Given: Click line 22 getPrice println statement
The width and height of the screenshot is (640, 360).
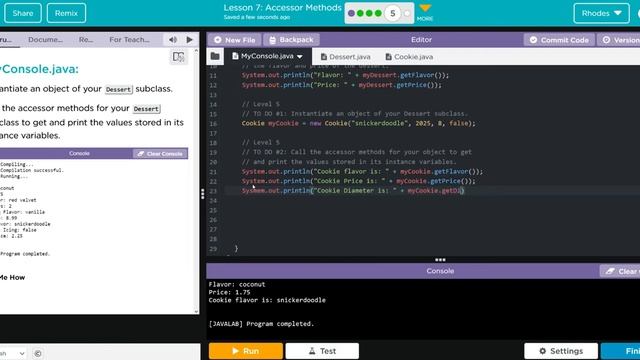Looking at the screenshot, I should coord(358,181).
